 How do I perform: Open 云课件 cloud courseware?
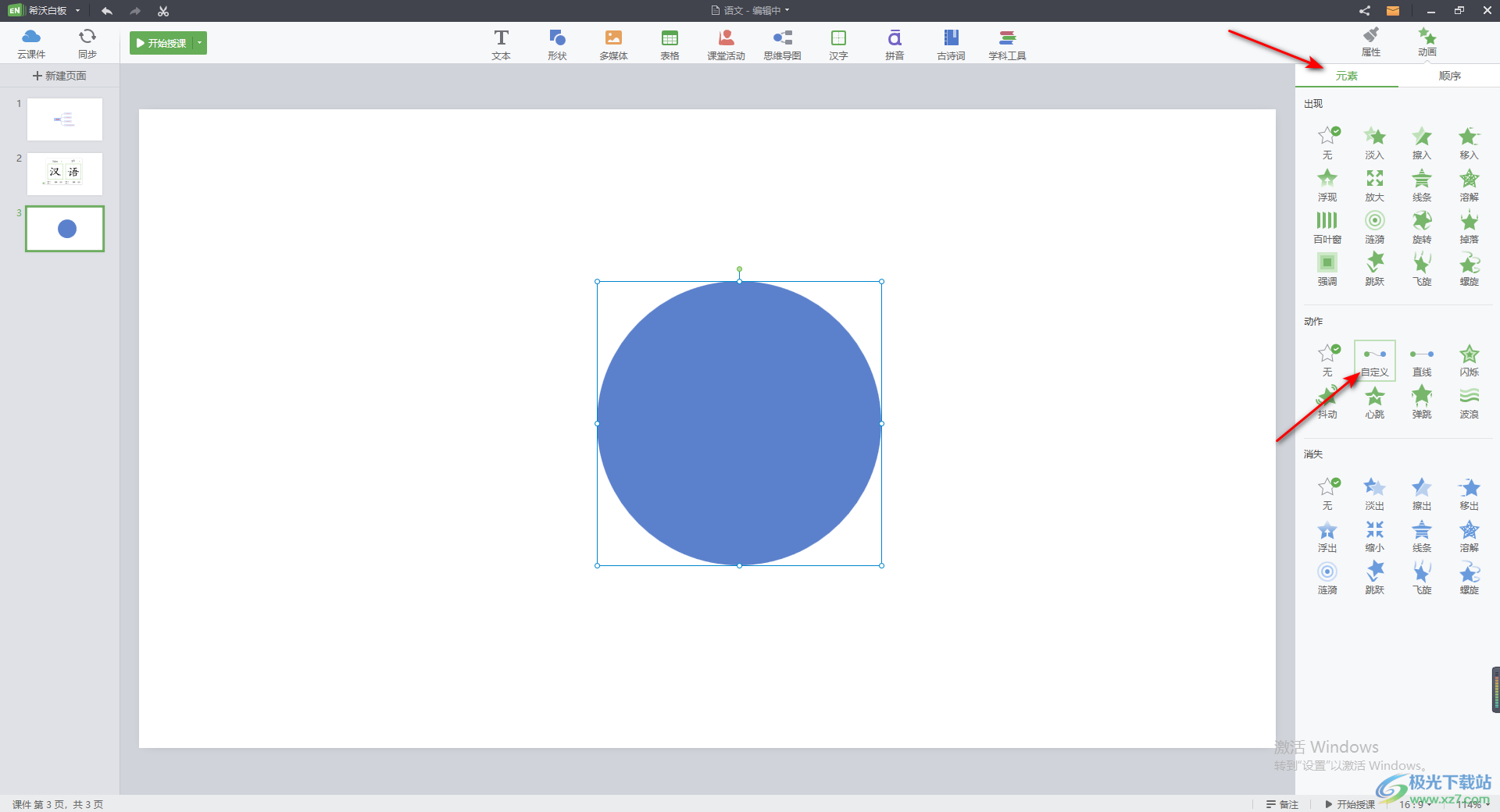(x=31, y=44)
